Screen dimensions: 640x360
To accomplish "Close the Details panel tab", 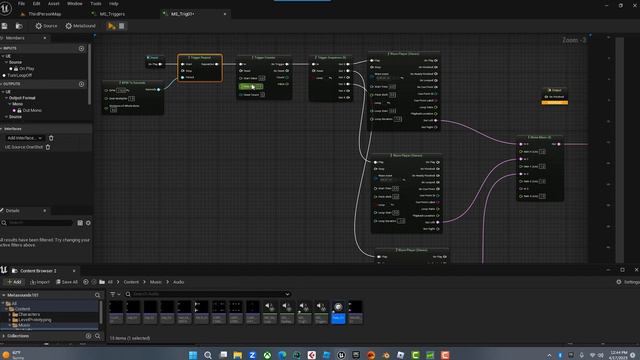I will click(x=44, y=211).
